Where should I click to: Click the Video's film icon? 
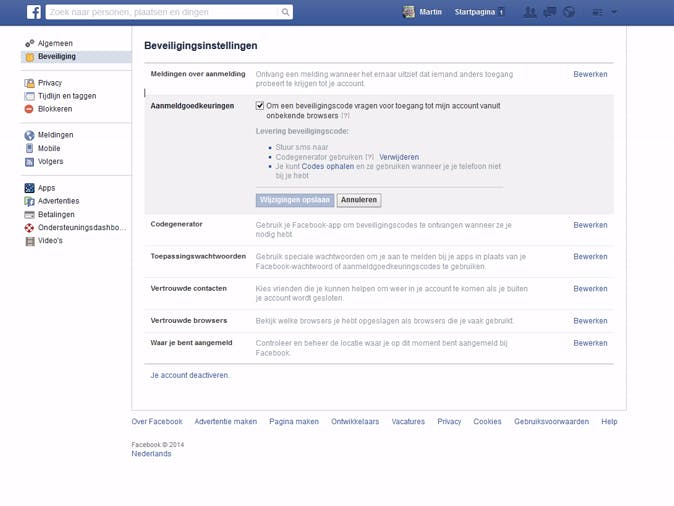click(30, 241)
